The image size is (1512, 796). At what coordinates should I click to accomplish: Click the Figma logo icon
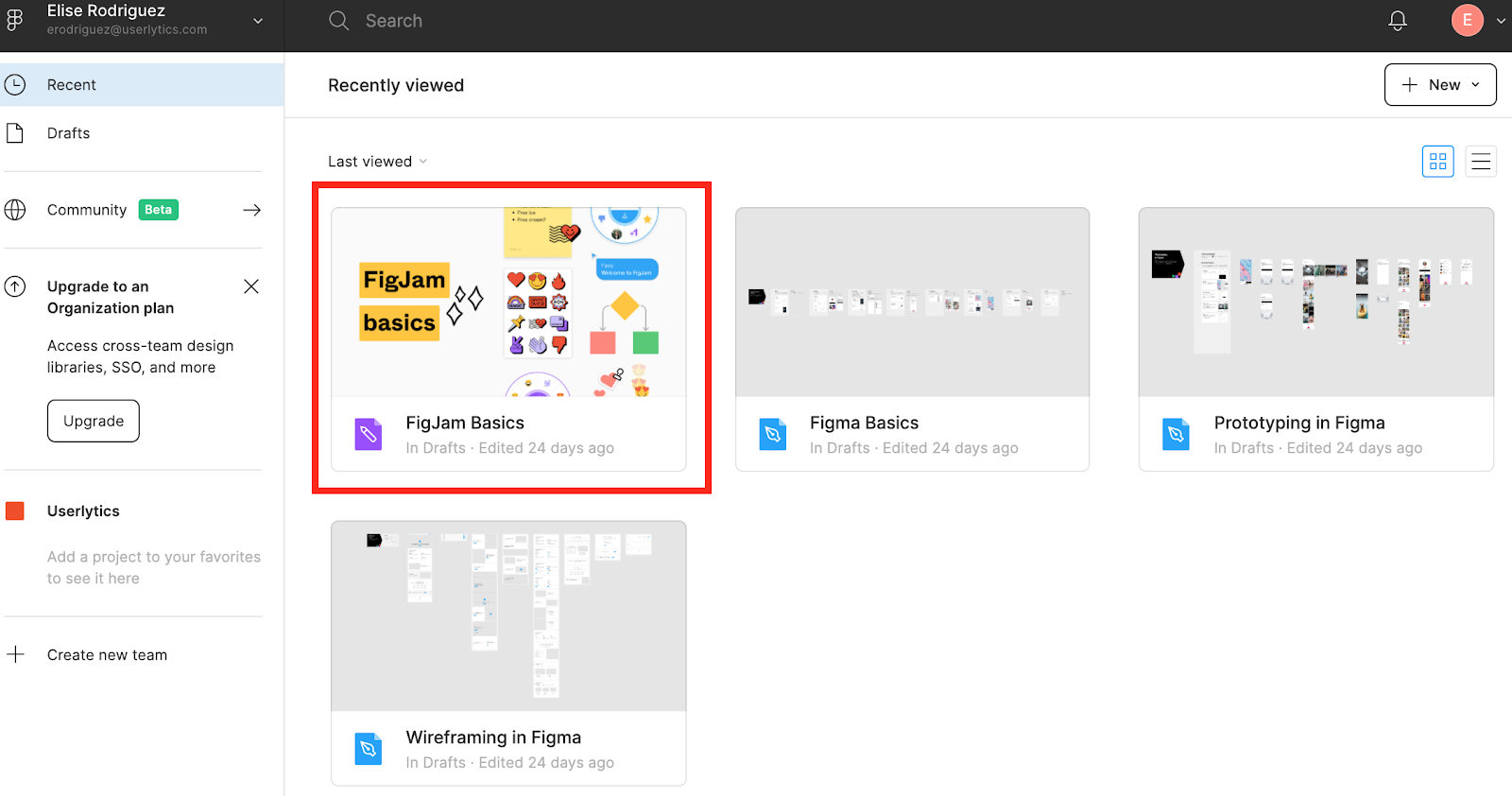15,20
